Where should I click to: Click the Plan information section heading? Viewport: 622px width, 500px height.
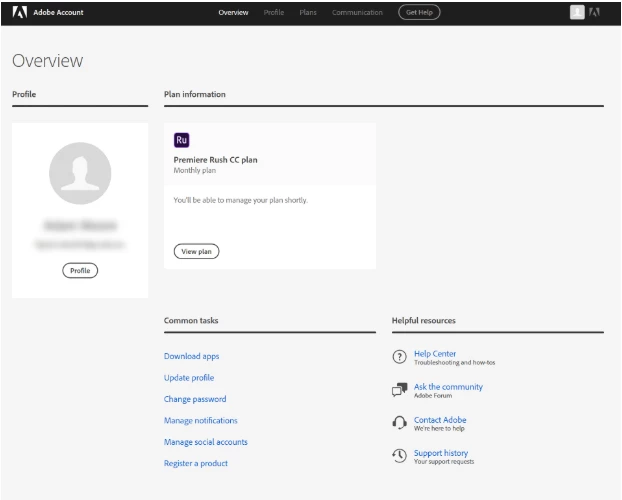pyautogui.click(x=195, y=94)
